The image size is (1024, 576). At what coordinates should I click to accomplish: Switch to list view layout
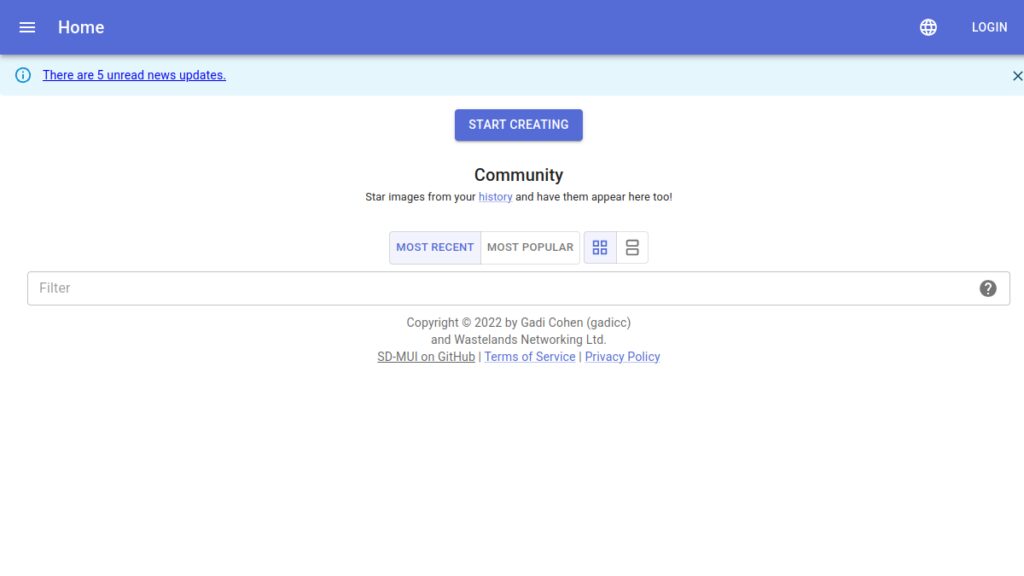632,248
